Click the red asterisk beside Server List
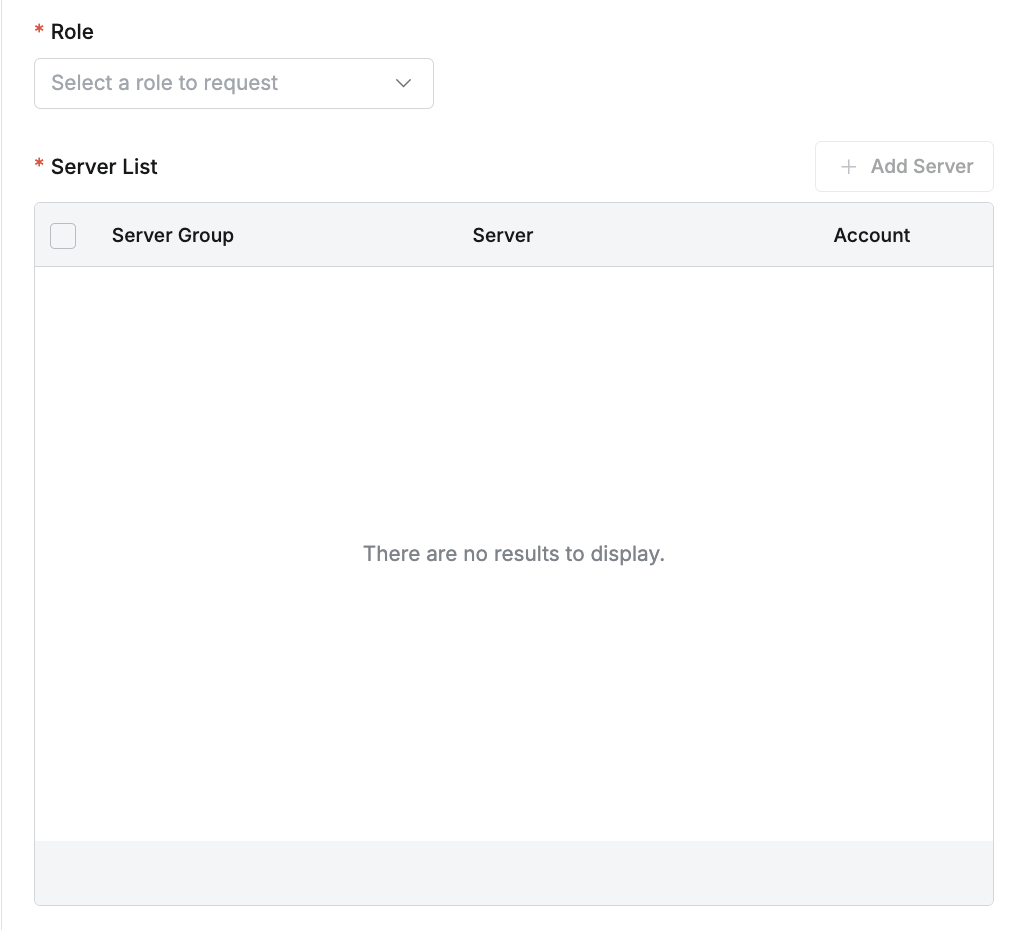 click(39, 165)
